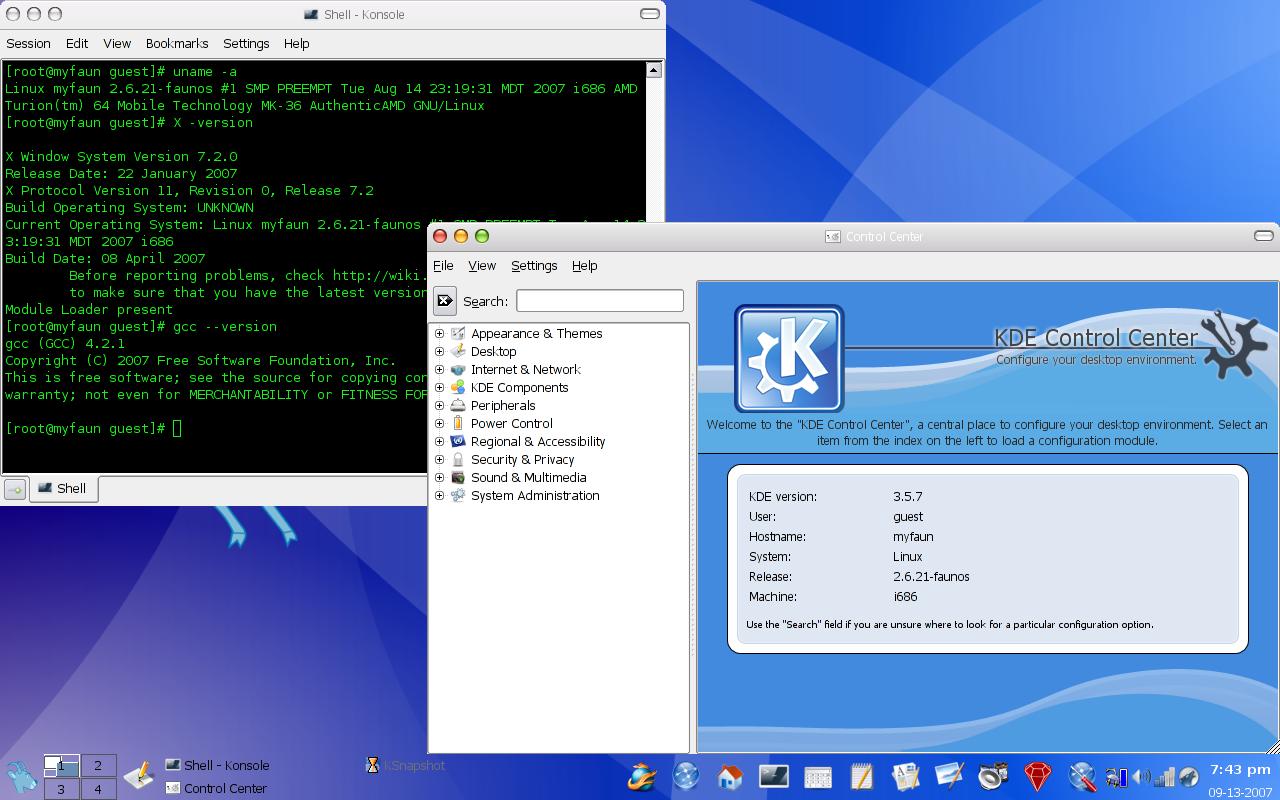Viewport: 1280px width, 800px height.
Task: Open the Help menu in Konsole
Action: [x=297, y=43]
